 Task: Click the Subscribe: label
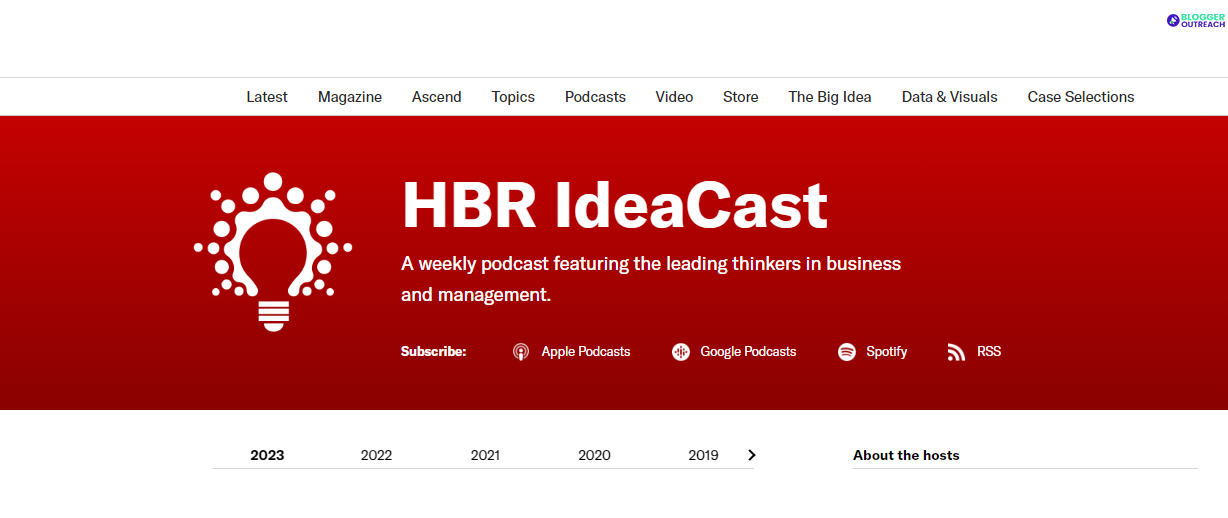433,352
